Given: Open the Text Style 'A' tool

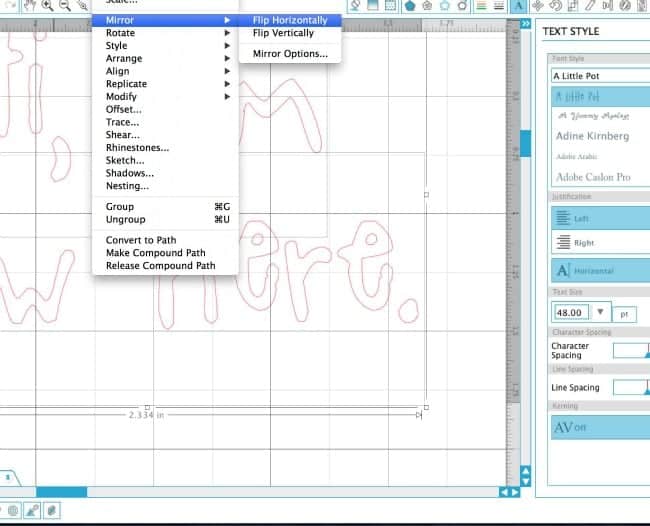Looking at the screenshot, I should 518,6.
